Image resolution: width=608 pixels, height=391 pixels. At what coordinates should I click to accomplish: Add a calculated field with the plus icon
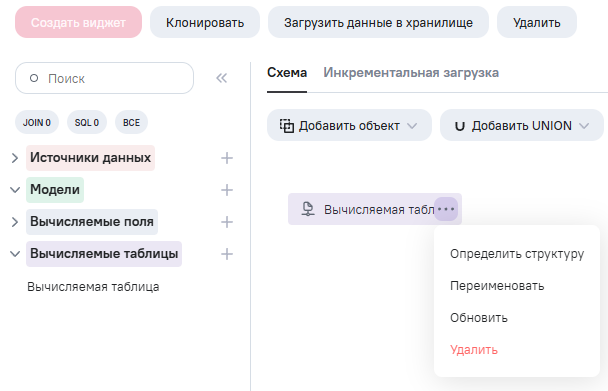[227, 222]
